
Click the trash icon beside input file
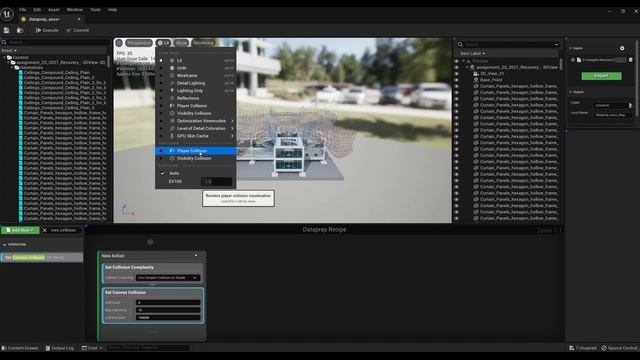point(631,60)
